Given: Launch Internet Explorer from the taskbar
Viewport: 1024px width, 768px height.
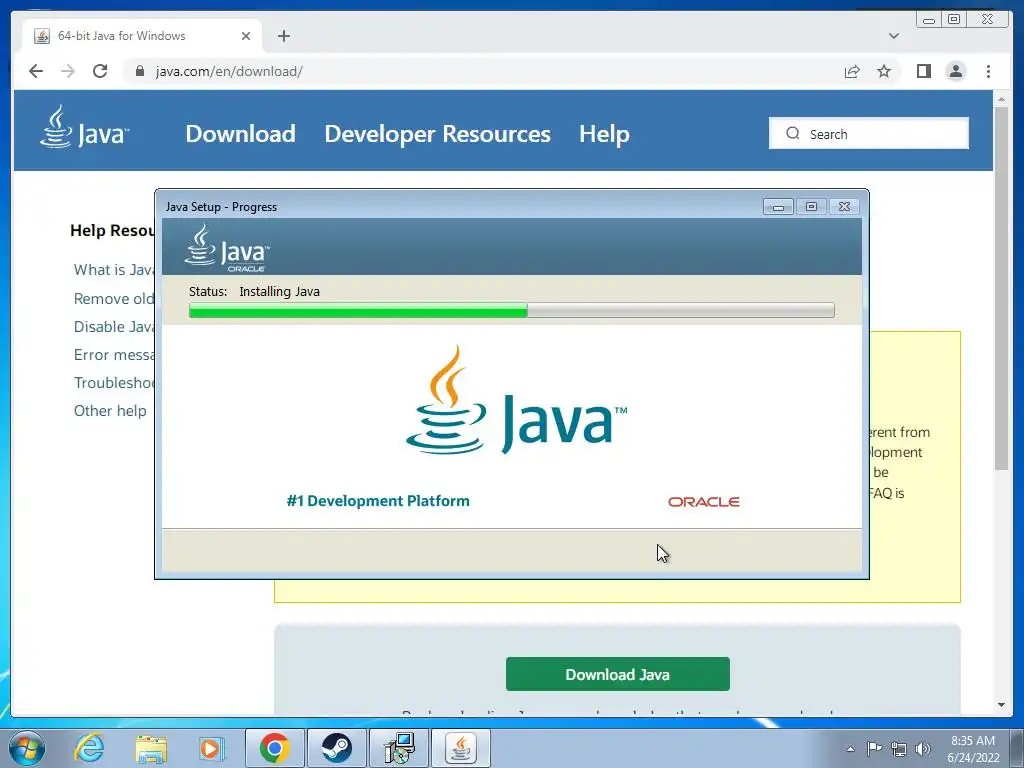Looking at the screenshot, I should coord(89,748).
